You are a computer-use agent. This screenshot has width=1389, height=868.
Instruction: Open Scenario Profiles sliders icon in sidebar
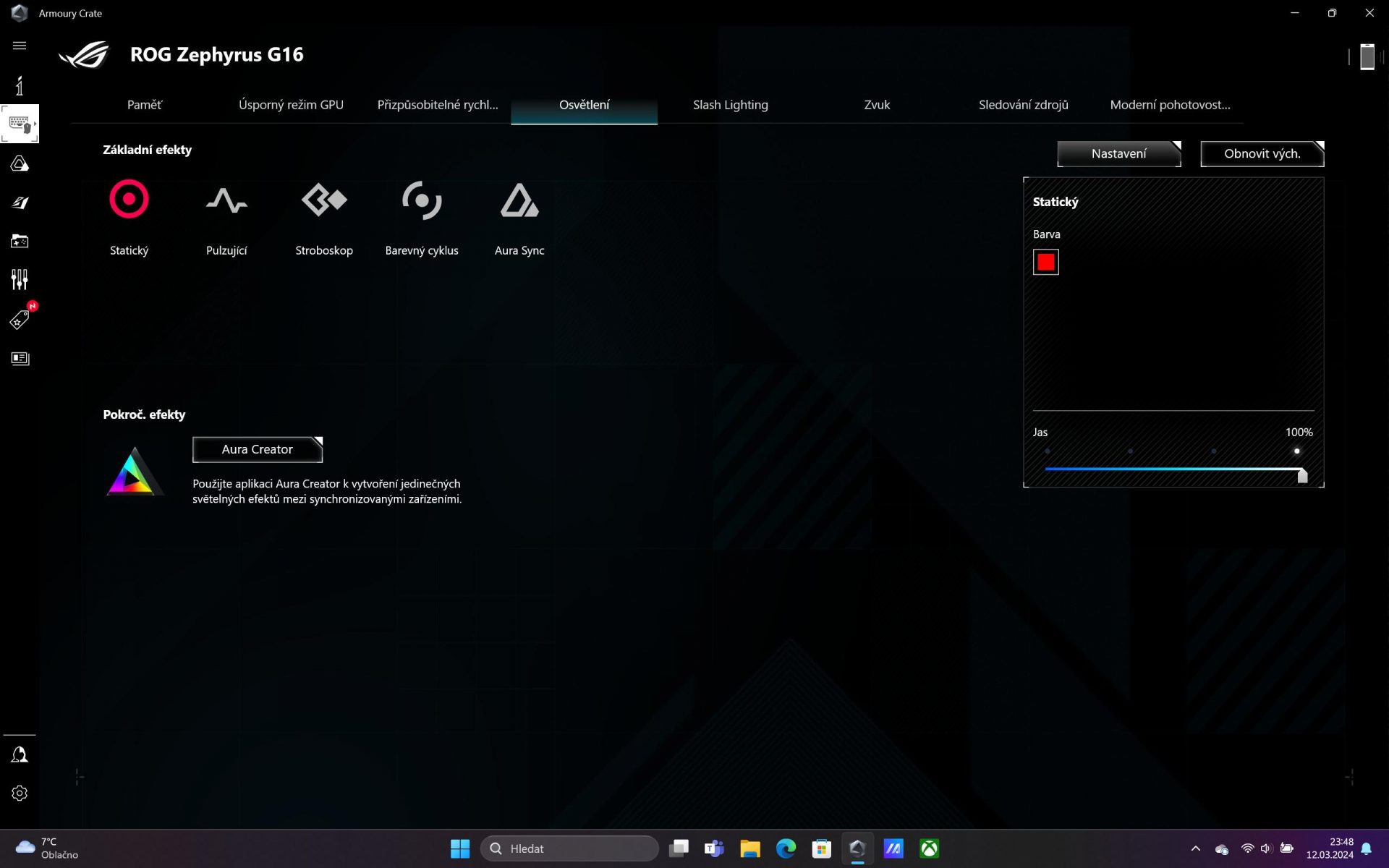tap(20, 279)
